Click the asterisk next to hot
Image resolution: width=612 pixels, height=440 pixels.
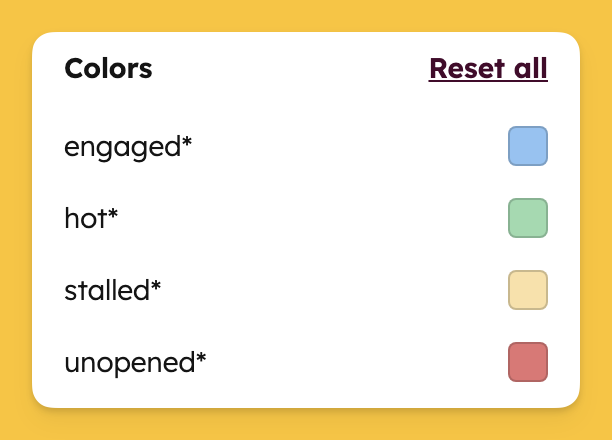[x=112, y=212]
